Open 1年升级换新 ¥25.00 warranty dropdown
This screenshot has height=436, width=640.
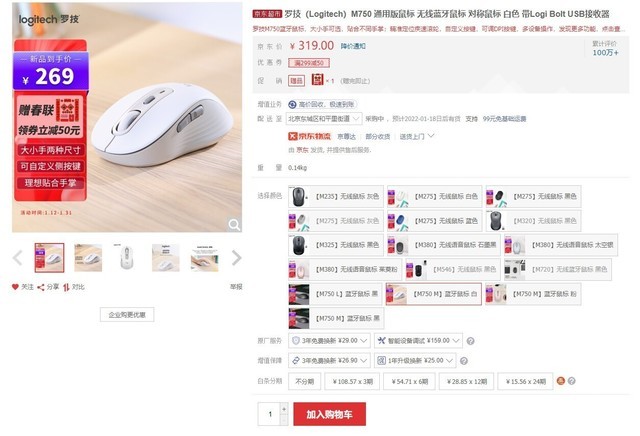click(415, 360)
